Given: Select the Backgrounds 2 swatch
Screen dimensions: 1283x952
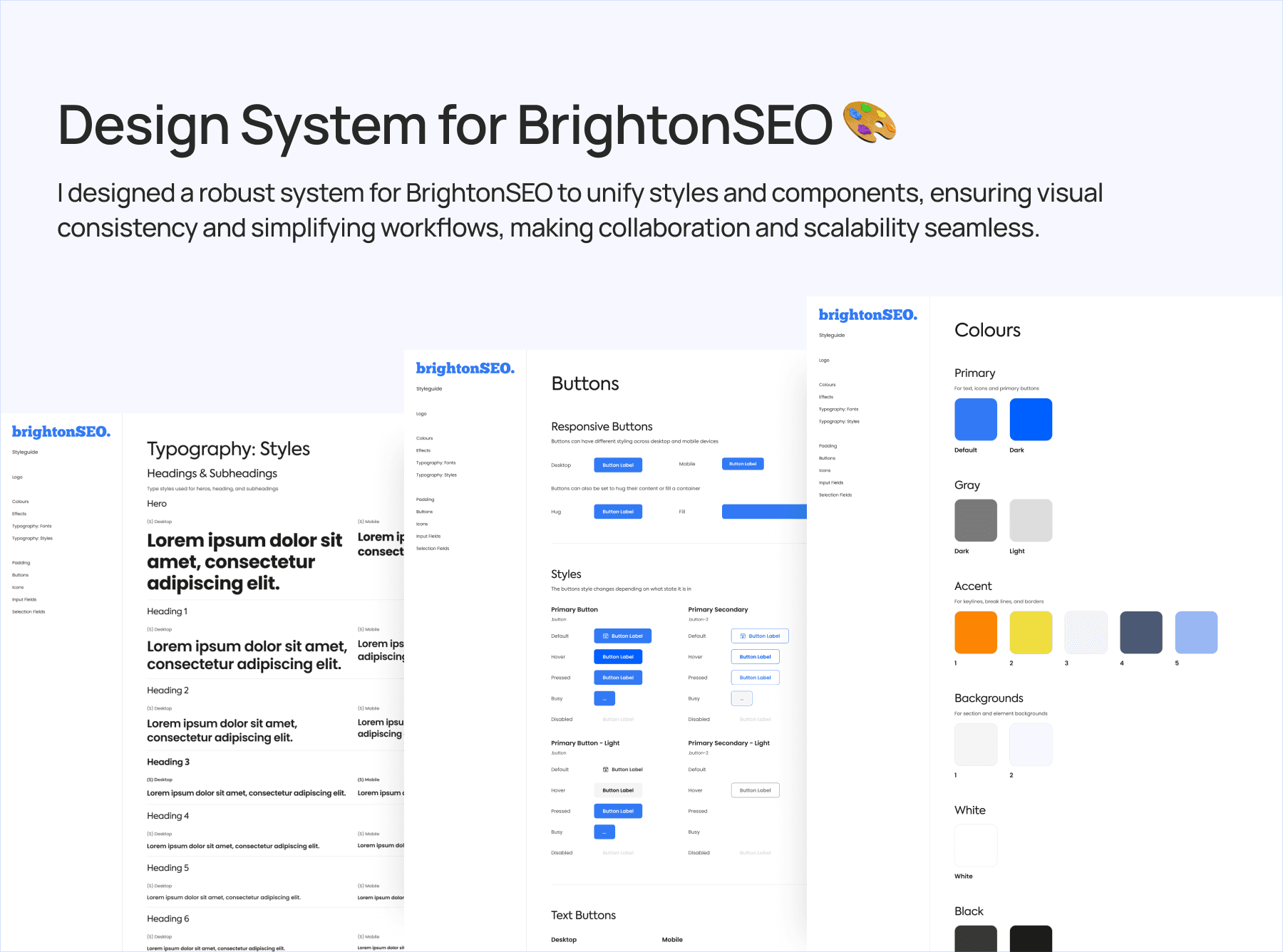Looking at the screenshot, I should coord(1031,745).
